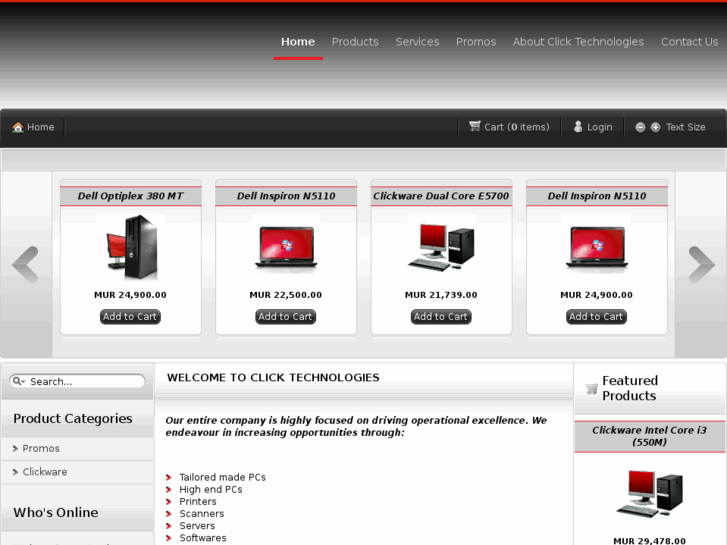Click Dell Optiplex 380 MT title
This screenshot has height=545, width=727.
(x=130, y=196)
